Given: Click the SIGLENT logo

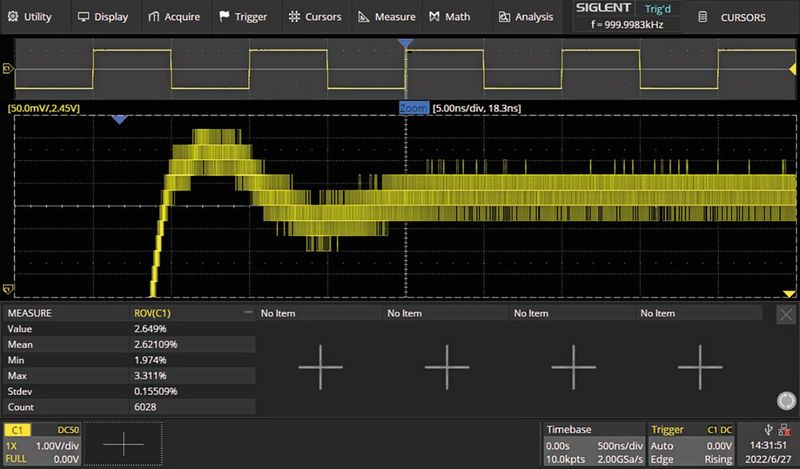Looking at the screenshot, I should [604, 8].
